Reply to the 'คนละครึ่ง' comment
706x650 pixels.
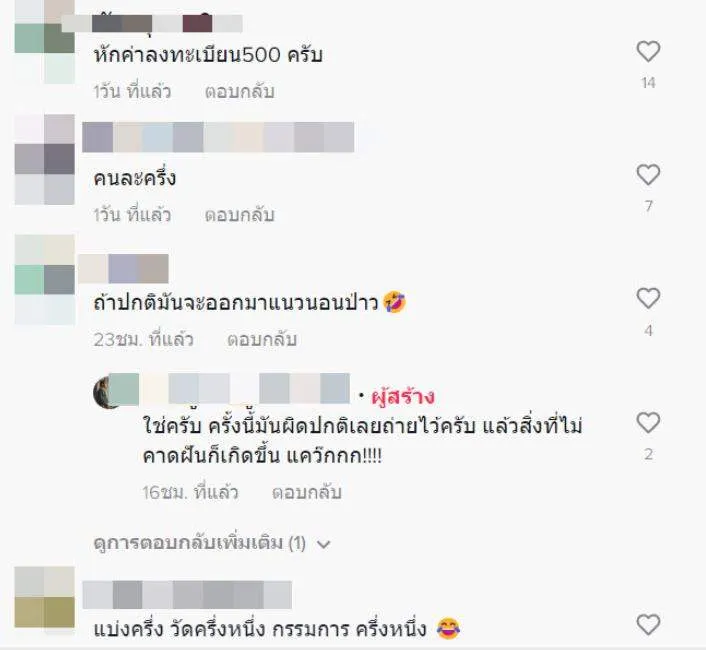[240, 215]
